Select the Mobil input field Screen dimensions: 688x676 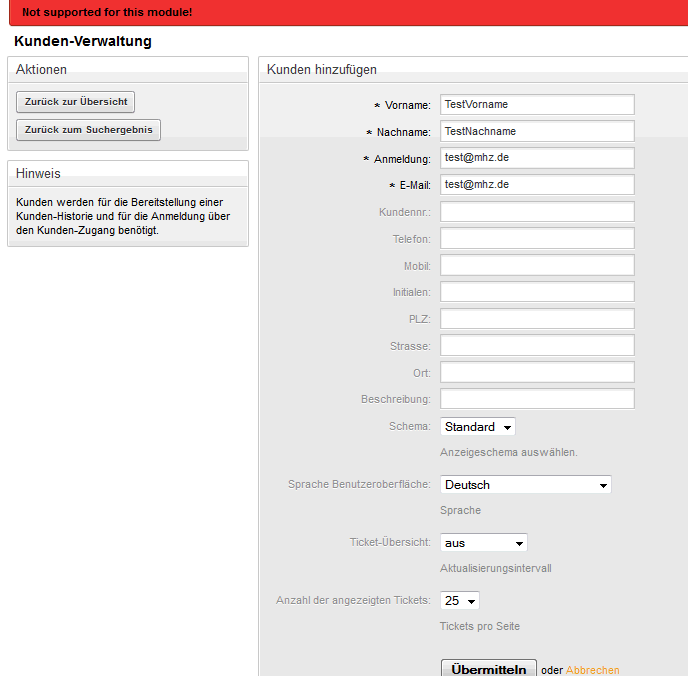[537, 265]
